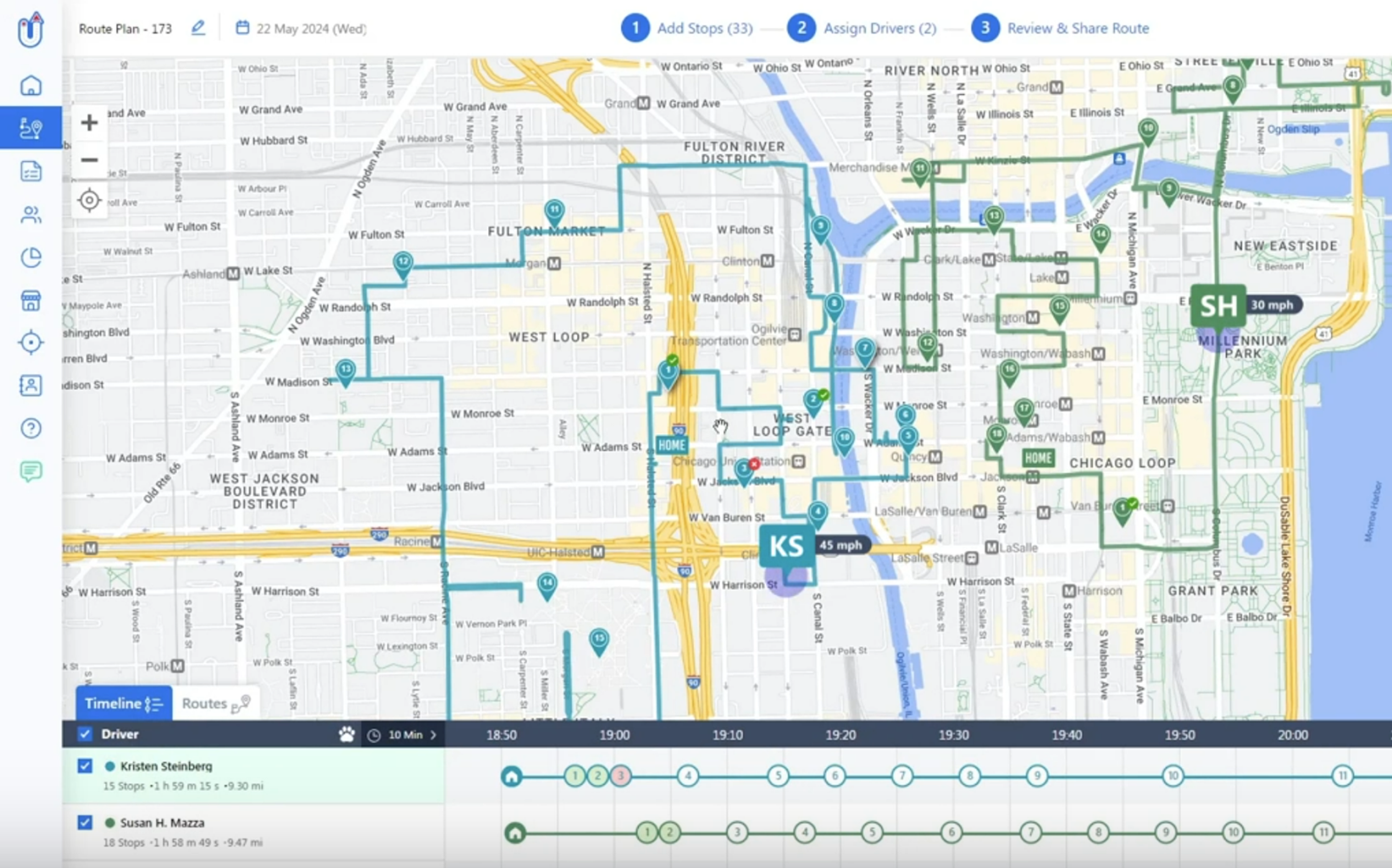
Task: Uncheck Kristen Steinberg's checkbox
Action: pos(85,766)
